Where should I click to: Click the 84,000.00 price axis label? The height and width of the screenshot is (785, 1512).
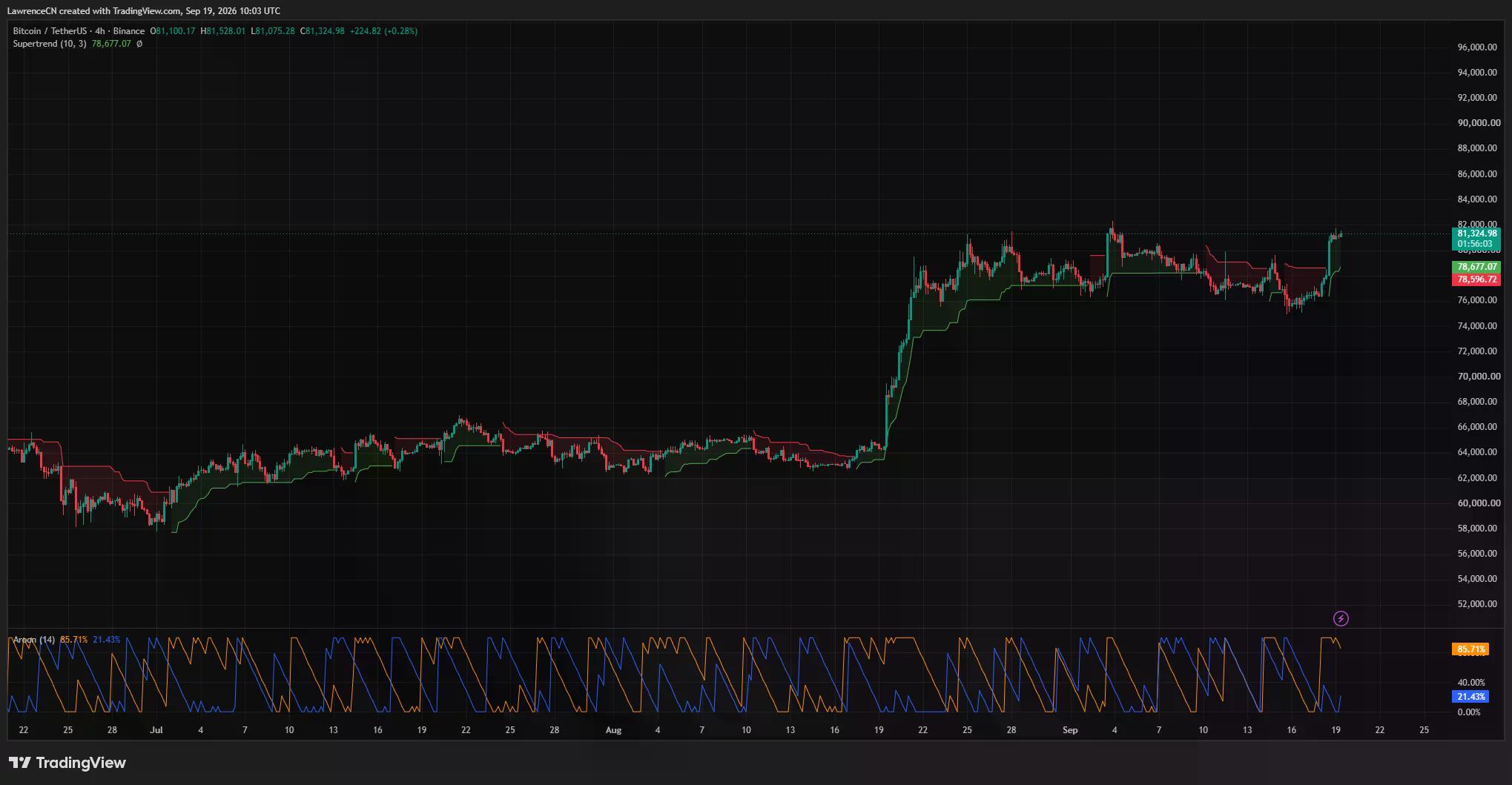pos(1479,199)
